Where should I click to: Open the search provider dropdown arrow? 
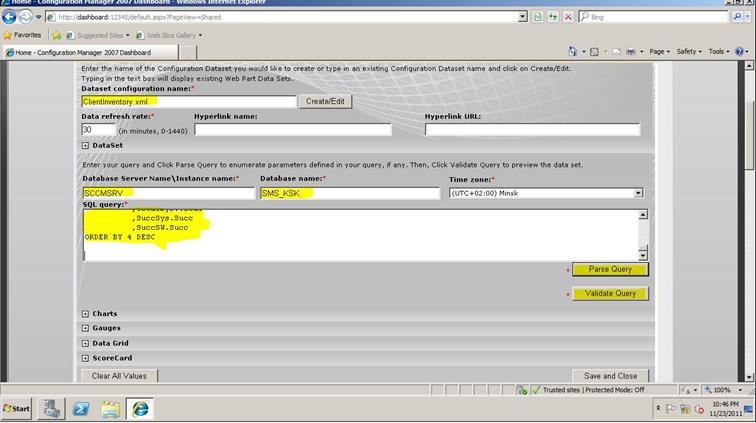[x=747, y=17]
